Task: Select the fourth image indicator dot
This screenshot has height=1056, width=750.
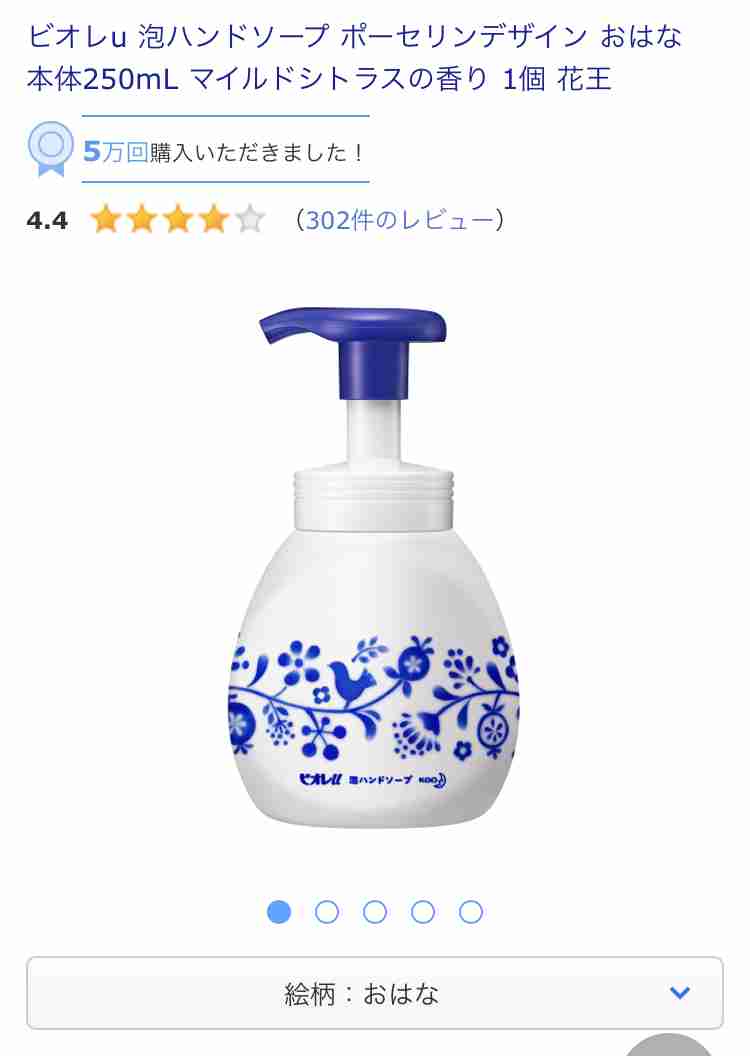Action: pos(423,912)
